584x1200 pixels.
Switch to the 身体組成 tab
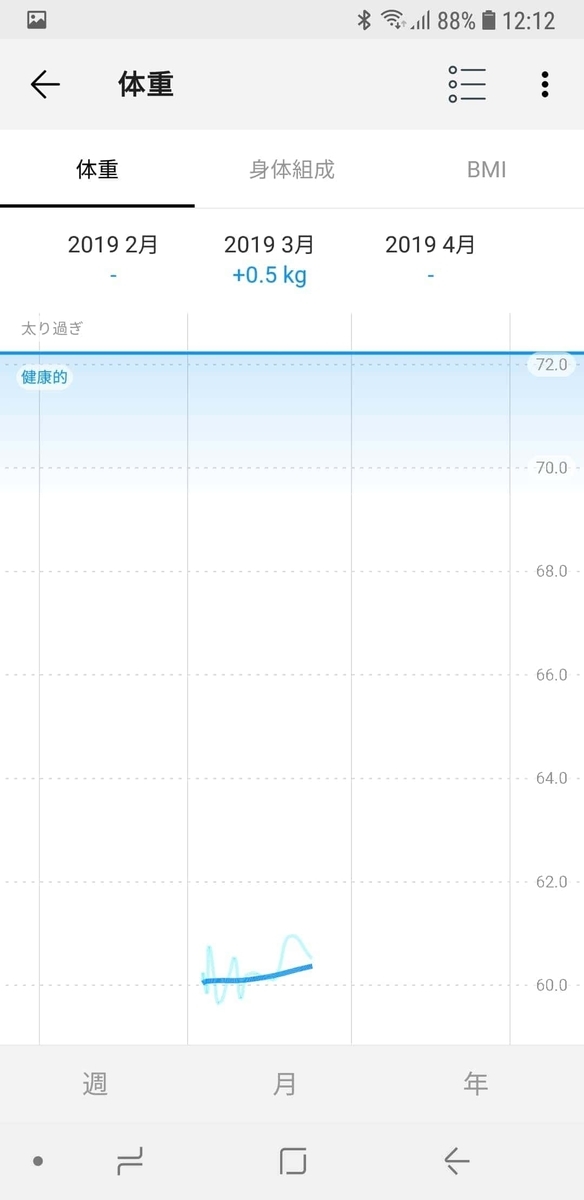point(292,169)
